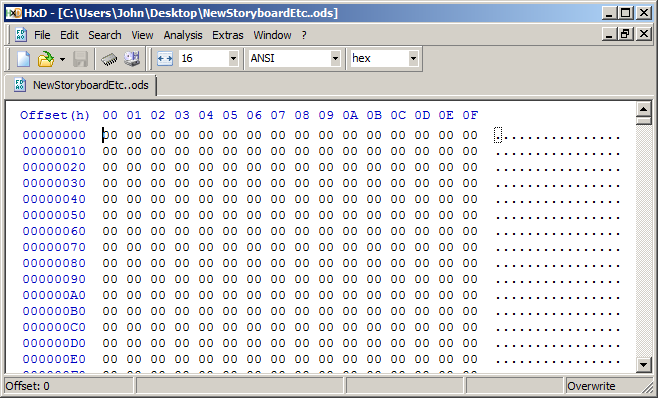Click the Open file folder icon
Screen dimensions: 658x398
[x=45, y=59]
